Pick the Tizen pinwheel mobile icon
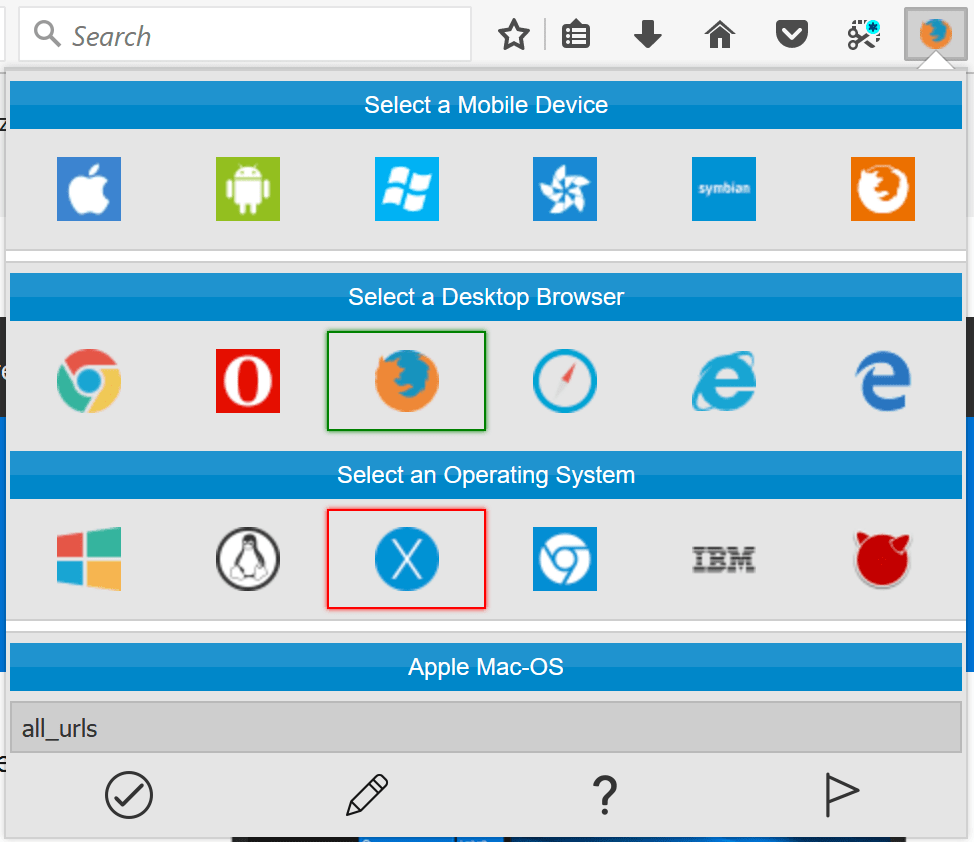The height and width of the screenshot is (842, 974). 565,189
